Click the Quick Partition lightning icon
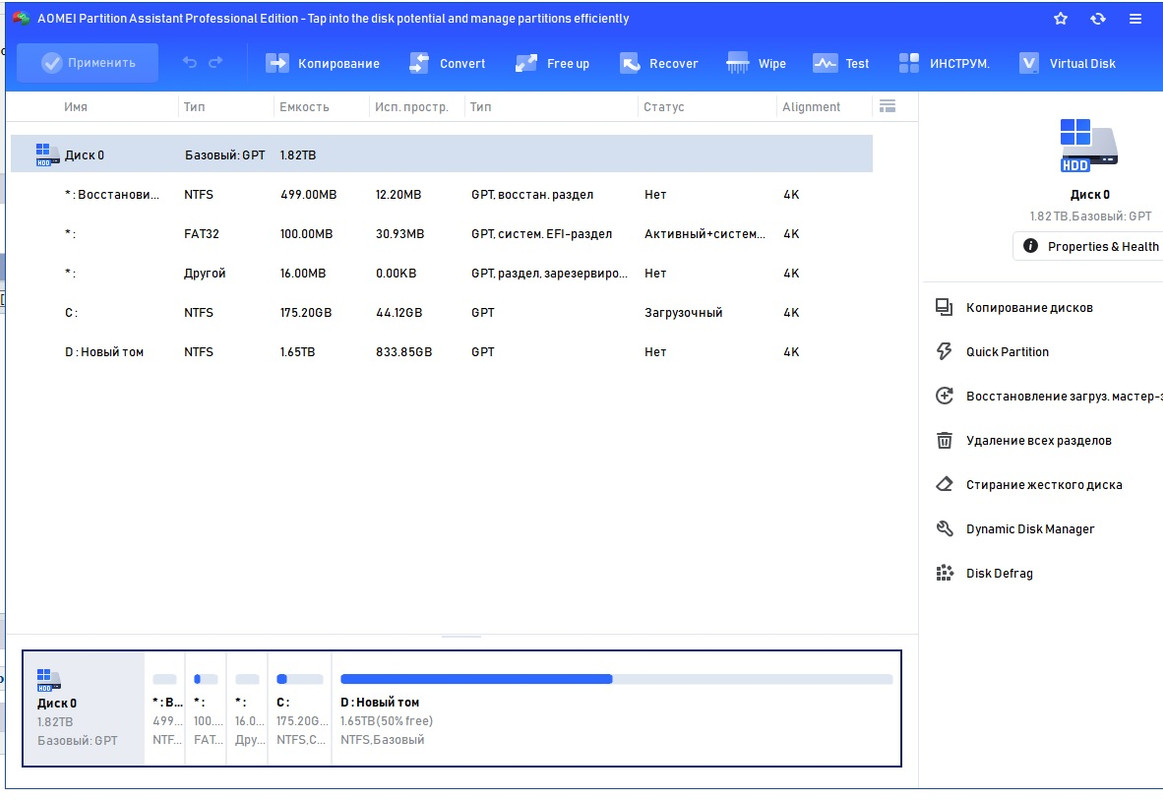The height and width of the screenshot is (800, 1163). coord(944,351)
